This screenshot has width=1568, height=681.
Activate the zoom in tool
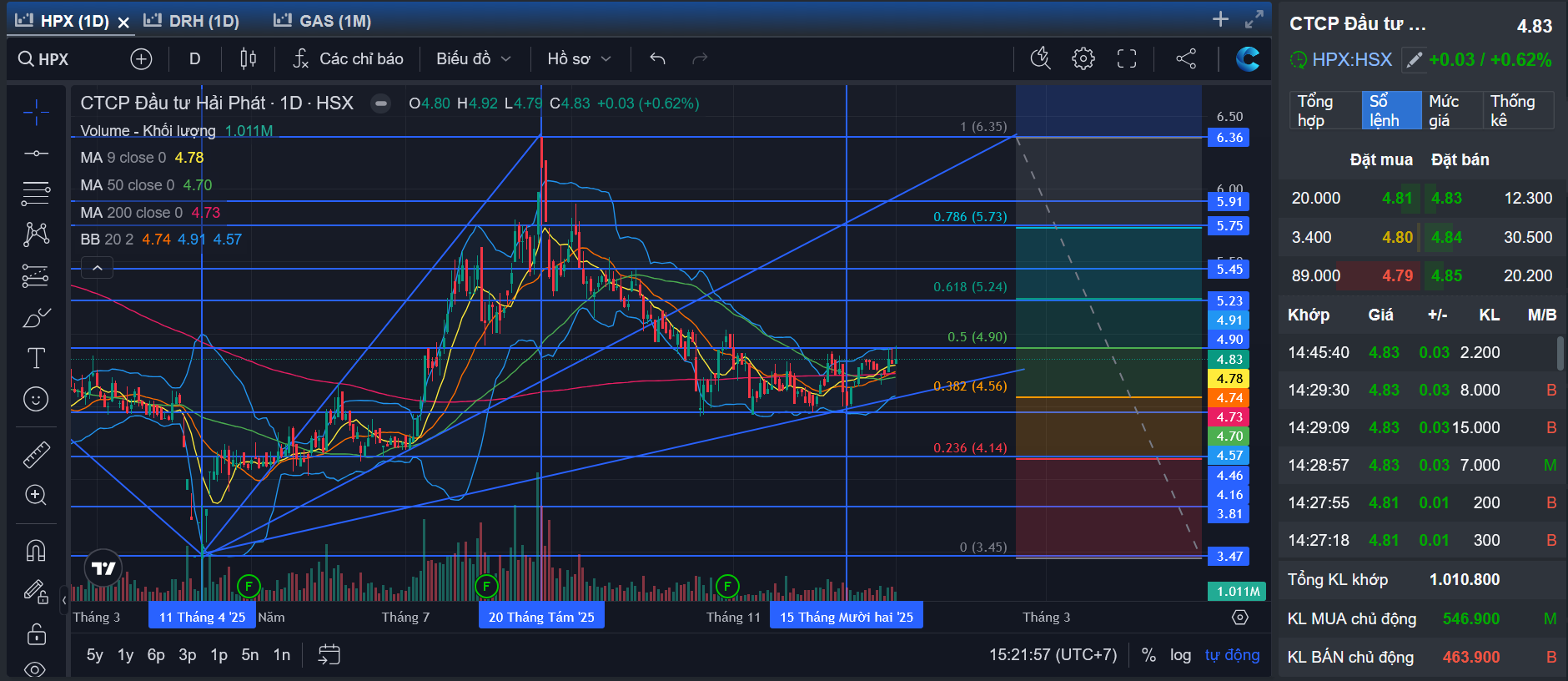coord(36,495)
